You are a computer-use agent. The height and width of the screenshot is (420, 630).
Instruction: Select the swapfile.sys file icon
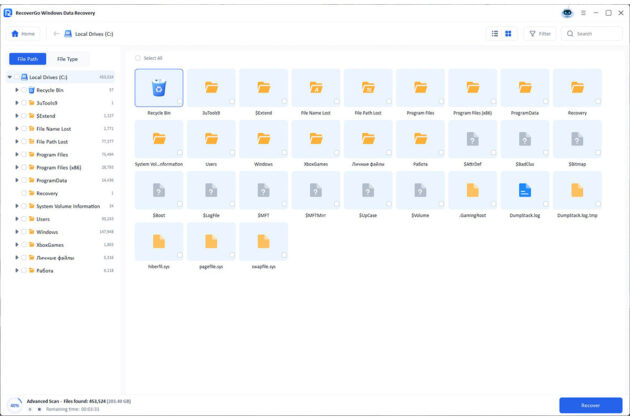pos(264,241)
